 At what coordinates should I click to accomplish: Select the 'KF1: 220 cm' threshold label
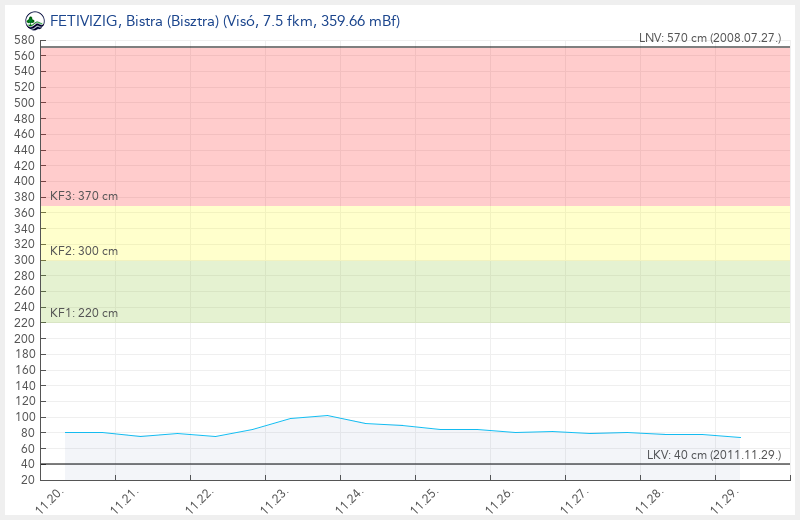point(84,313)
